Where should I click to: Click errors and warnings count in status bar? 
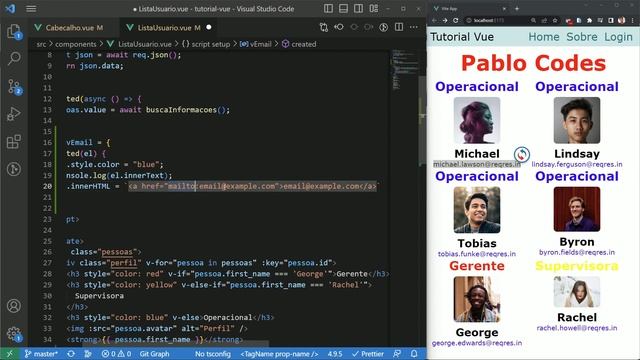pyautogui.click(x=116, y=354)
